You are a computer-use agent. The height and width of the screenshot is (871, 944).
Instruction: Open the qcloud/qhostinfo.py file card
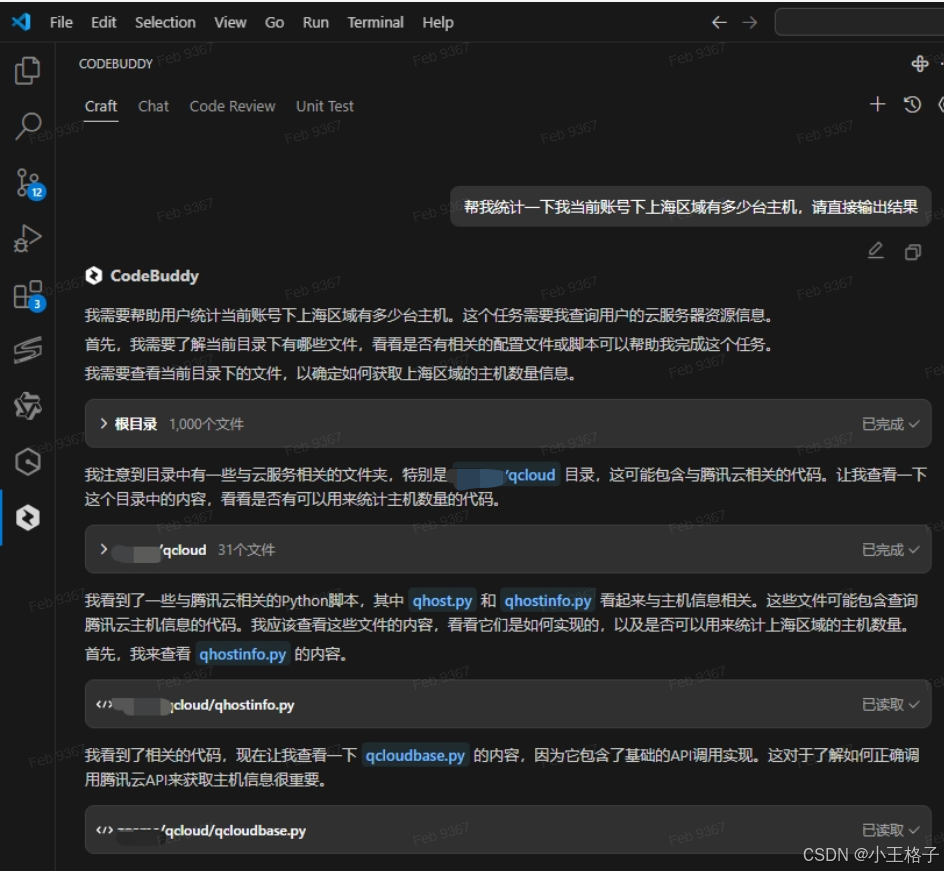[508, 704]
